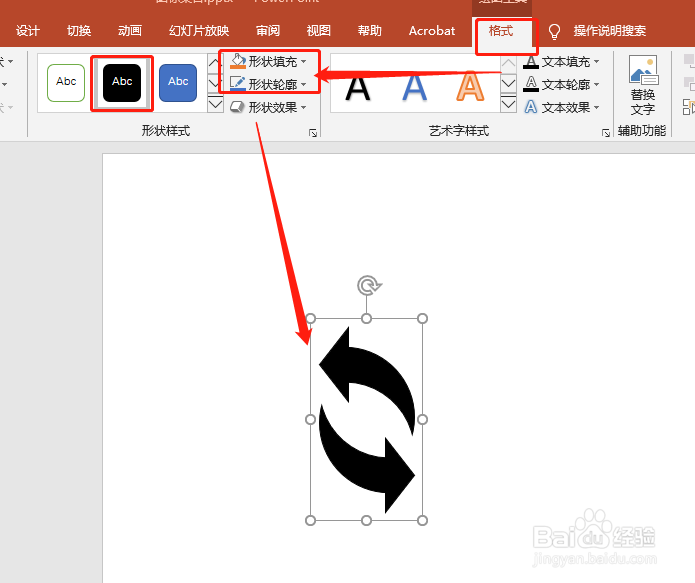Click rotation handle above arrows shape
Viewport: 695px width, 583px height.
(369, 286)
